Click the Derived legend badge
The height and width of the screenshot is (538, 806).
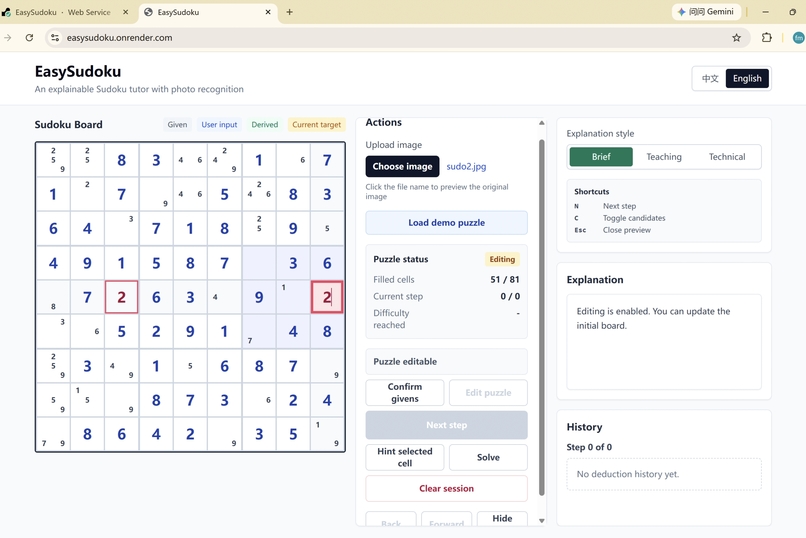coord(265,124)
